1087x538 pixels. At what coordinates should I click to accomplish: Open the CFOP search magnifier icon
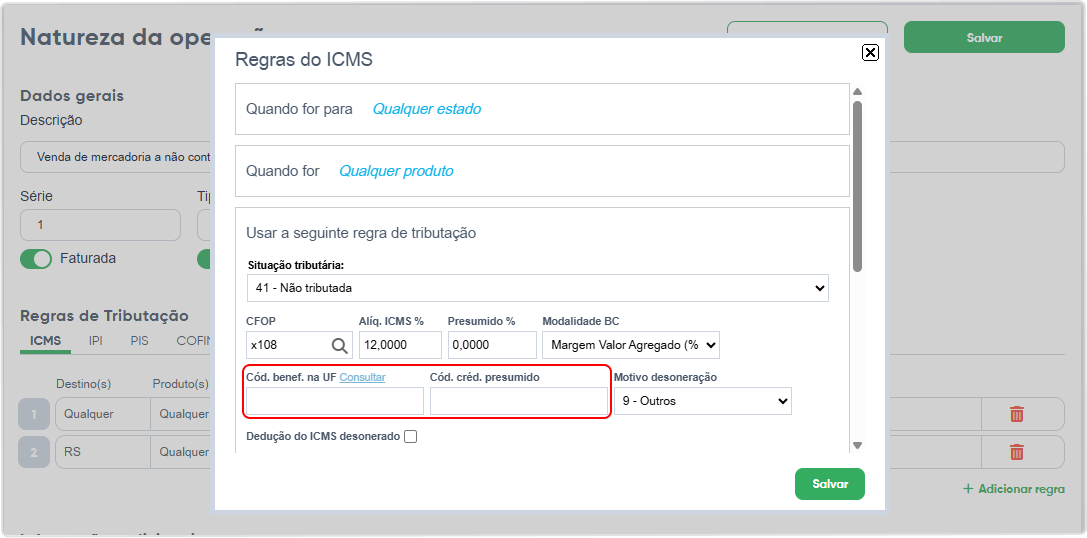[x=340, y=345]
